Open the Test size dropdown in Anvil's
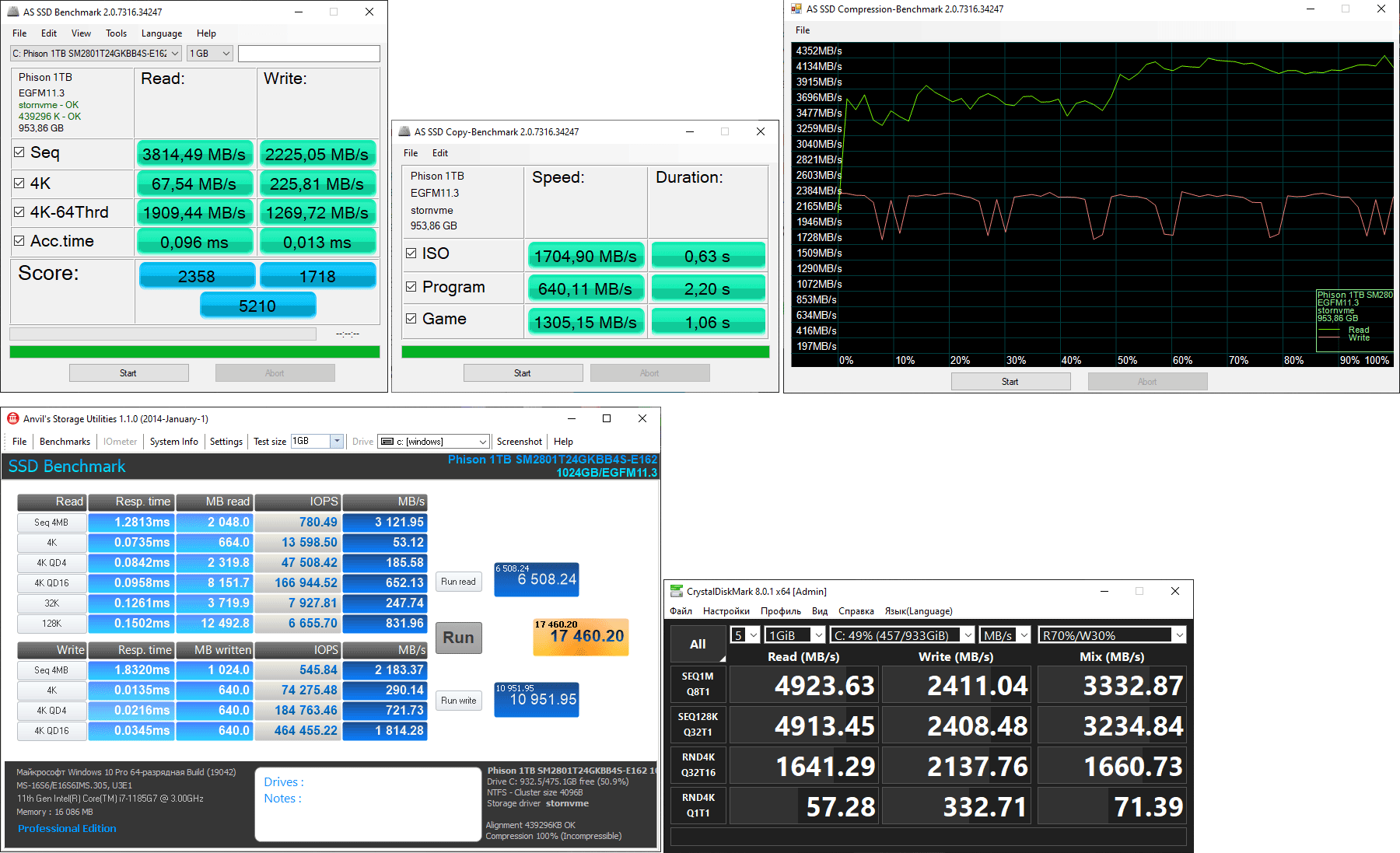The image size is (1400, 853). pyautogui.click(x=337, y=441)
